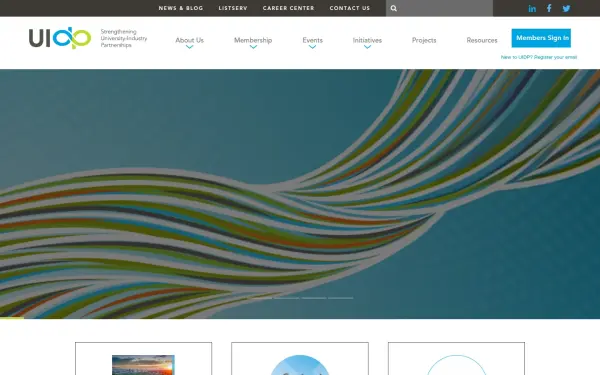Go to News & Blog
Image resolution: width=600 pixels, height=375 pixels.
point(181,8)
